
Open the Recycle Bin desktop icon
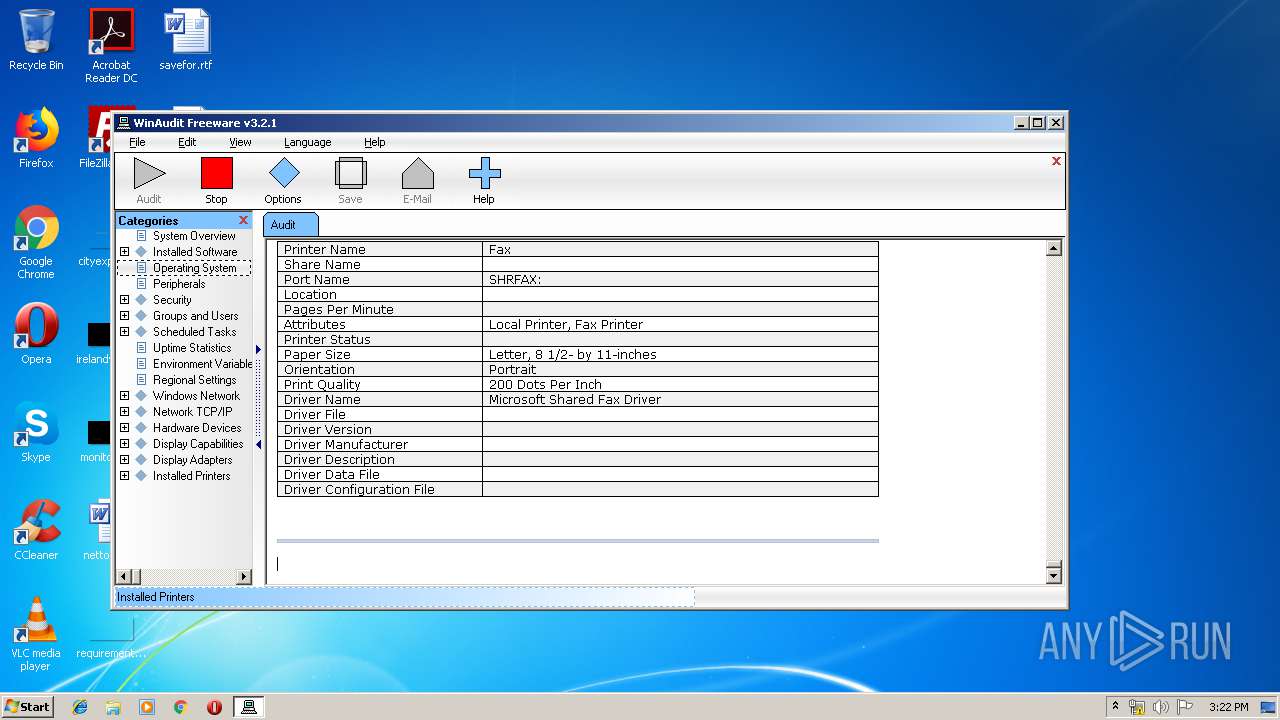point(36,40)
